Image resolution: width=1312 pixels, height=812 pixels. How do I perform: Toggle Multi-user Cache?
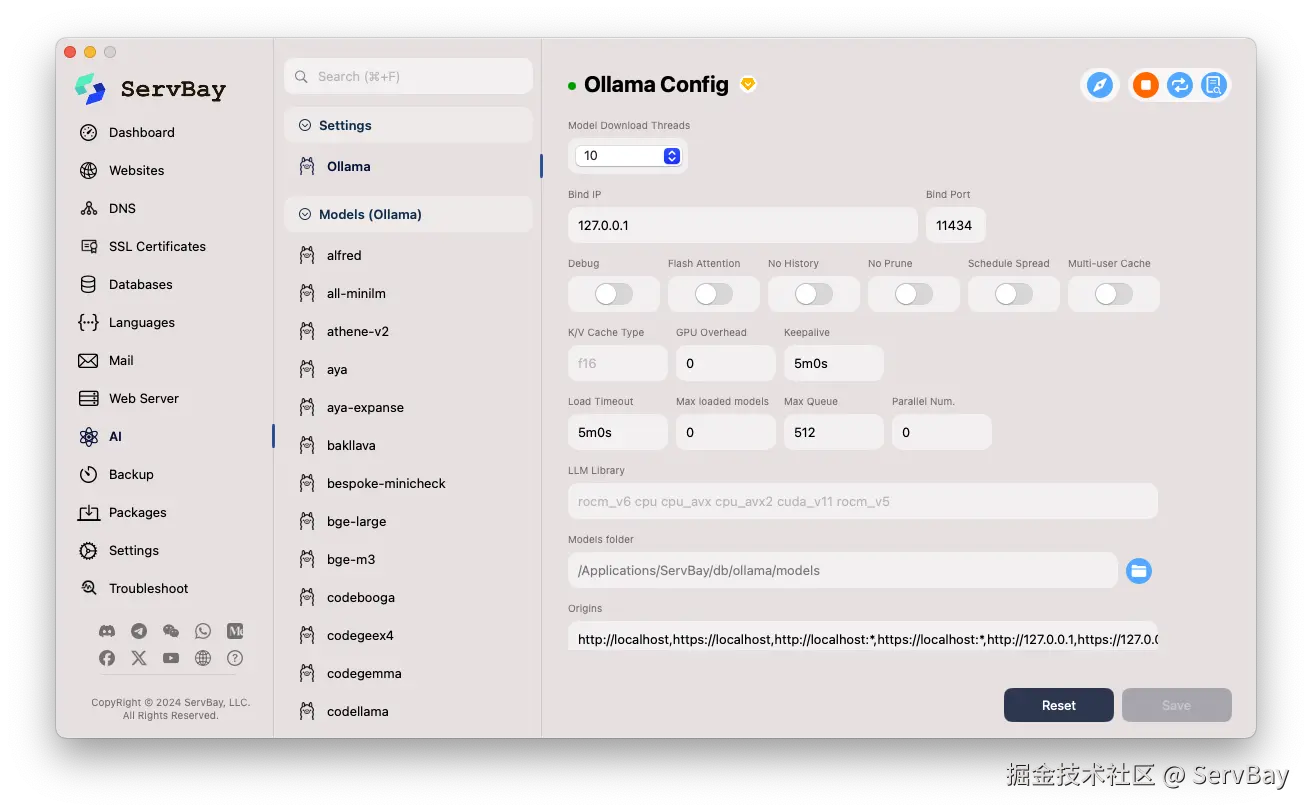click(x=1114, y=294)
